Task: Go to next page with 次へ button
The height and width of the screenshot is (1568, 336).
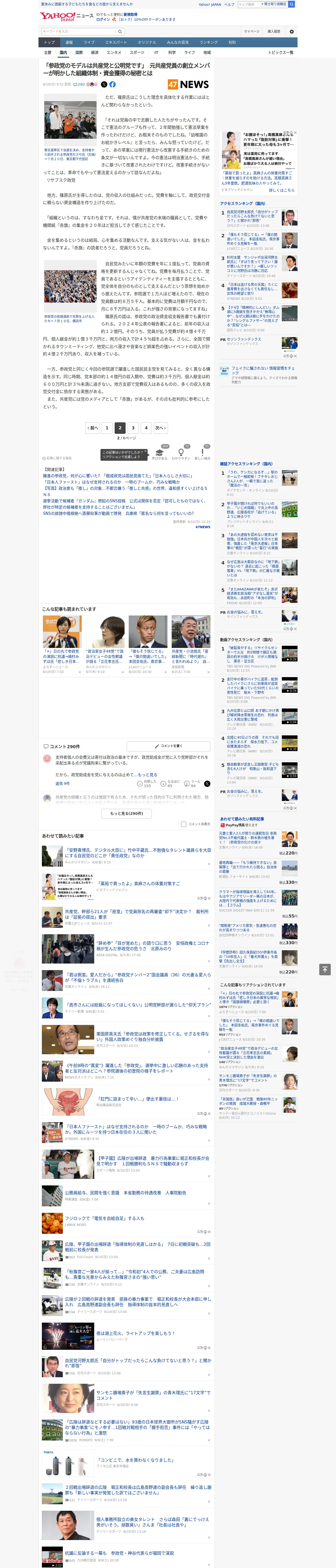Action: pyautogui.click(x=160, y=428)
